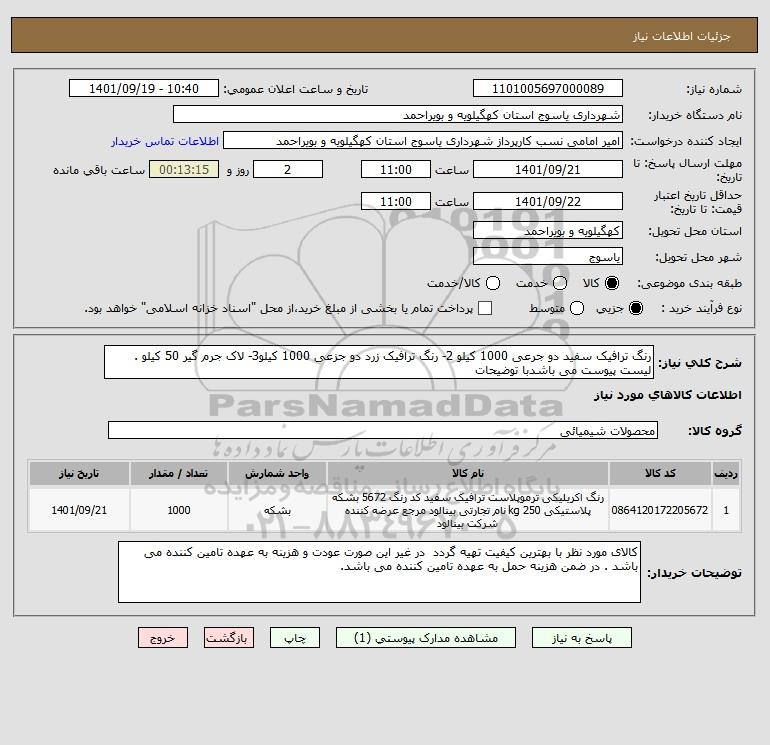Click the شماره نیاز field 1101005697000089
This screenshot has height=745, width=770.
(x=548, y=88)
